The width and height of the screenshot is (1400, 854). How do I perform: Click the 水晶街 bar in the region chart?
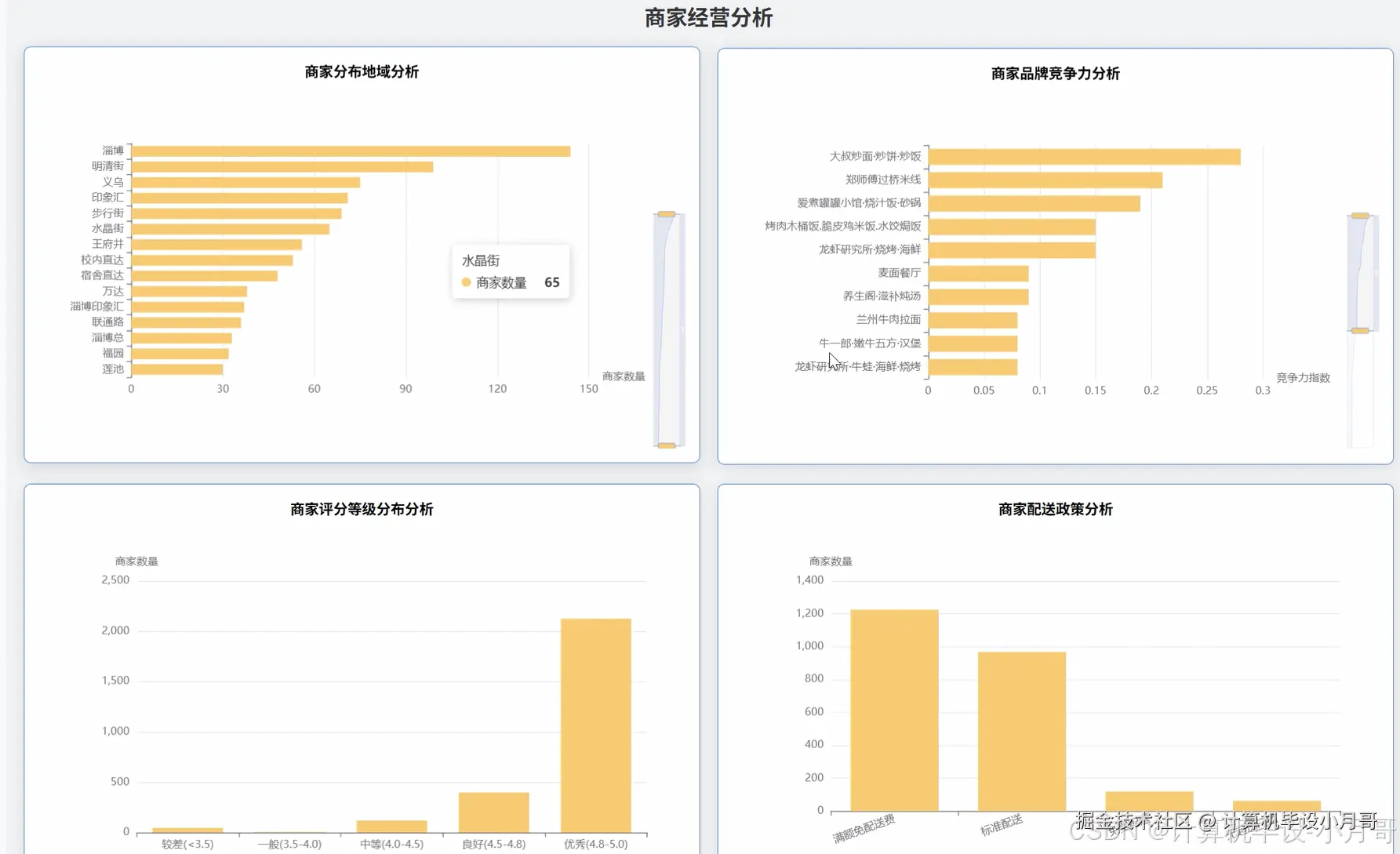click(231, 229)
